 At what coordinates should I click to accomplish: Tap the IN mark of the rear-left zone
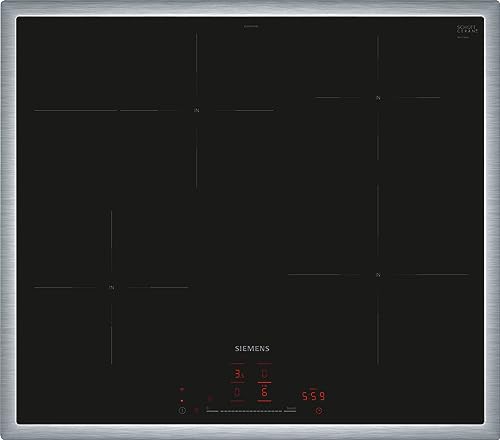[197, 110]
